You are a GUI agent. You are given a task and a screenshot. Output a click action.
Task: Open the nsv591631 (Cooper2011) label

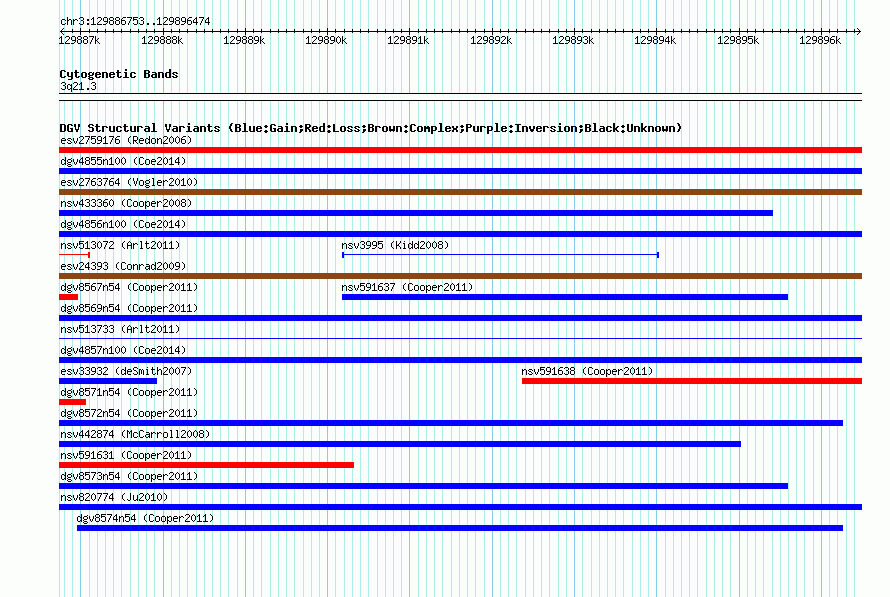click(x=126, y=455)
